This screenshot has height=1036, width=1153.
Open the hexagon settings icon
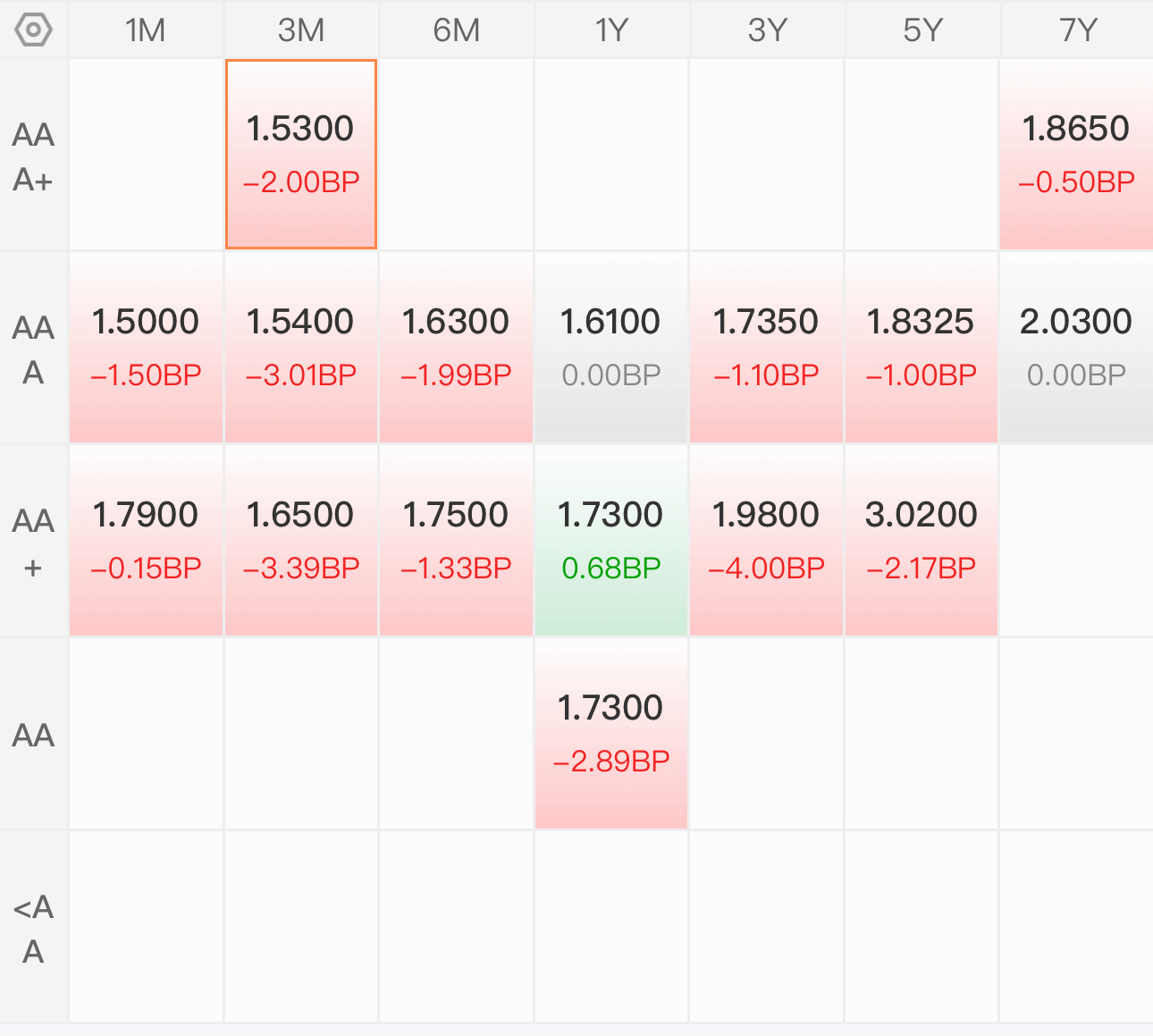pos(33,29)
